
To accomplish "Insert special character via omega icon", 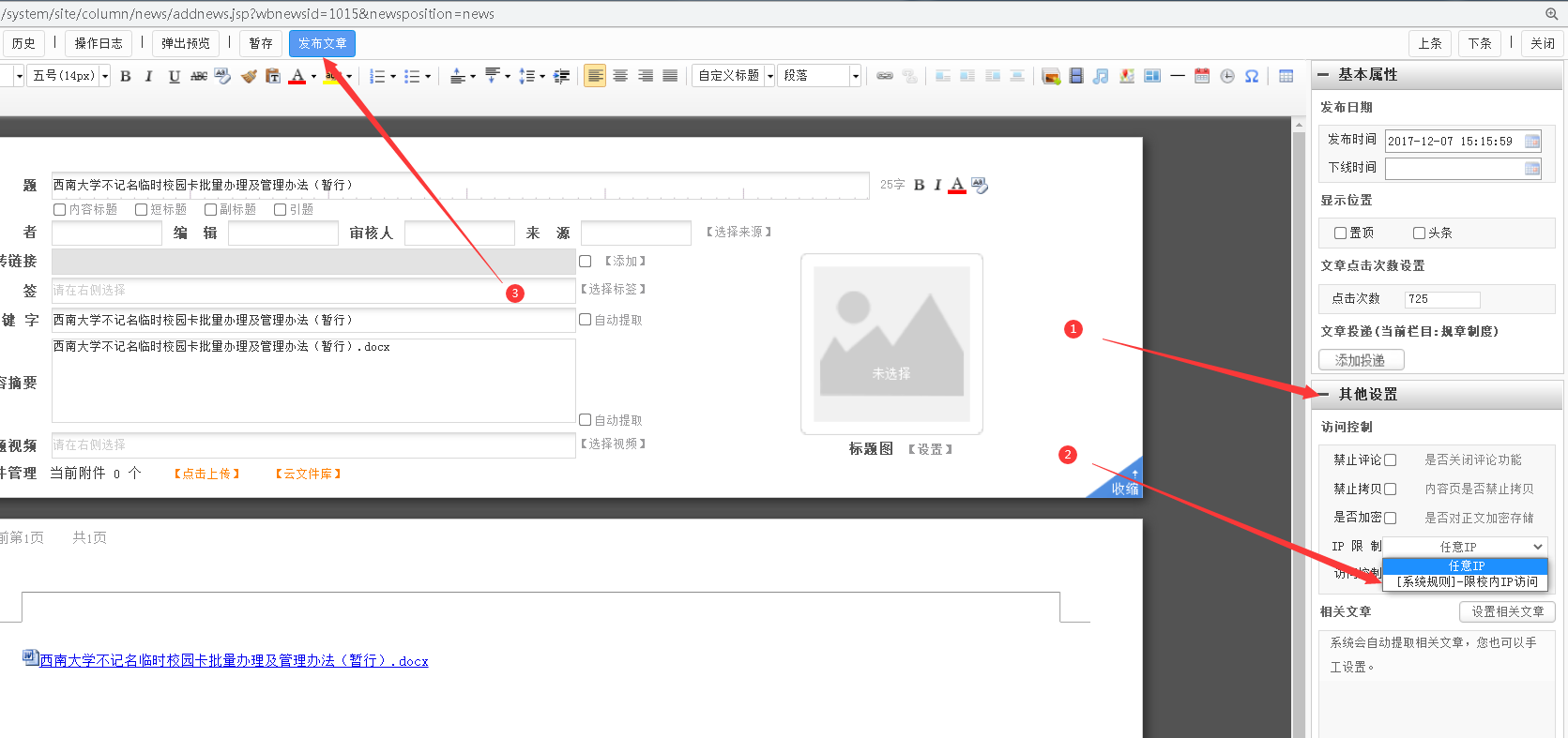I will 1252,76.
